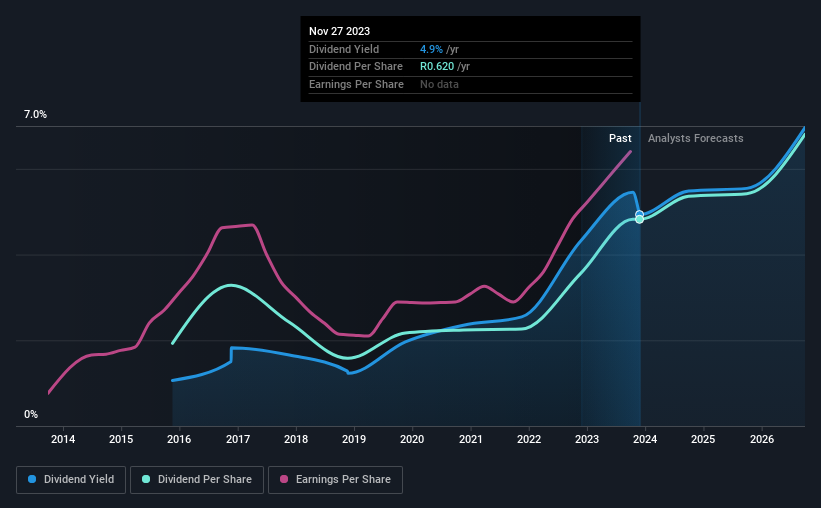The width and height of the screenshot is (821, 508).
Task: Click the Analysts Forecasts section label
Action: (695, 138)
